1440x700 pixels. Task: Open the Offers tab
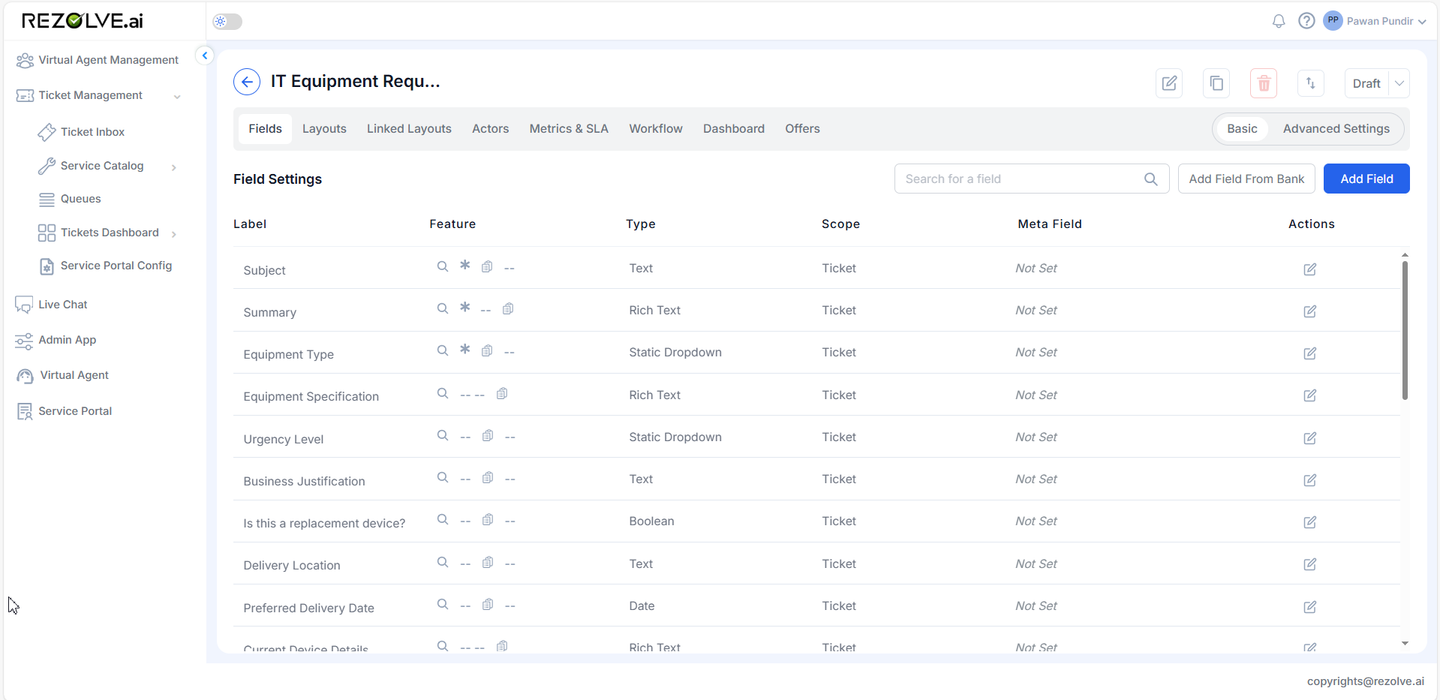pyautogui.click(x=802, y=128)
